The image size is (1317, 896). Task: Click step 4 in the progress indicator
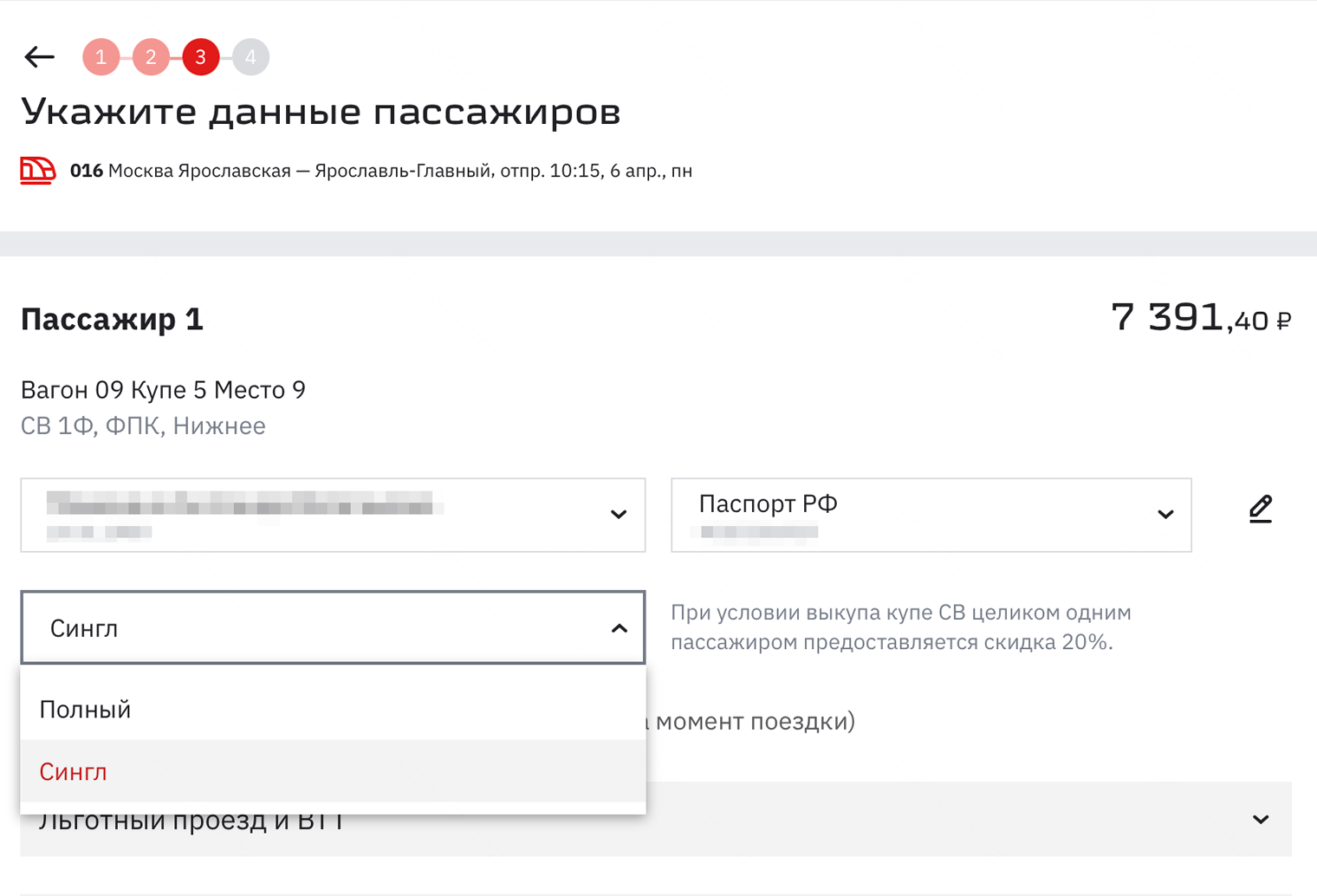(250, 56)
